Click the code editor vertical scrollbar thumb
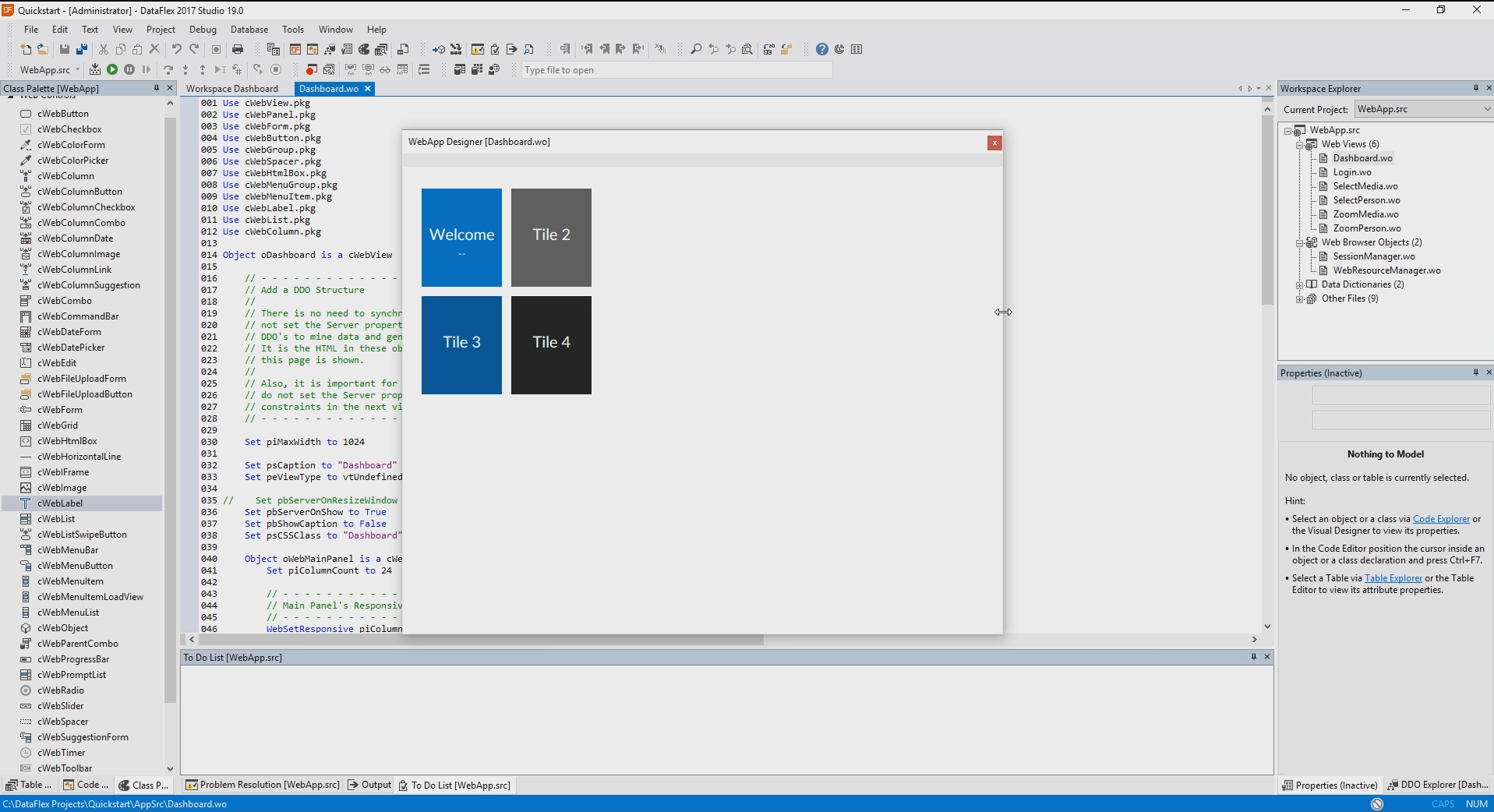1494x812 pixels. pyautogui.click(x=1267, y=210)
